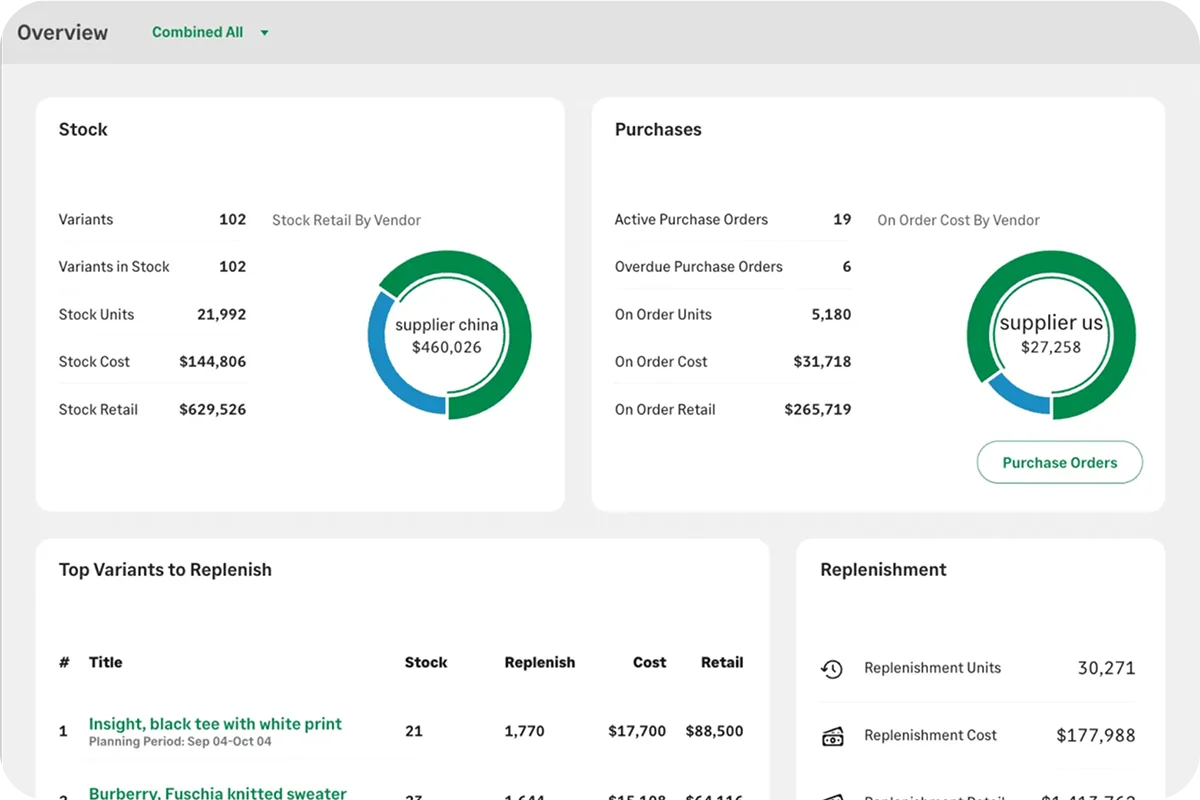Select green segment of On Order Cost donut

coord(1122,335)
